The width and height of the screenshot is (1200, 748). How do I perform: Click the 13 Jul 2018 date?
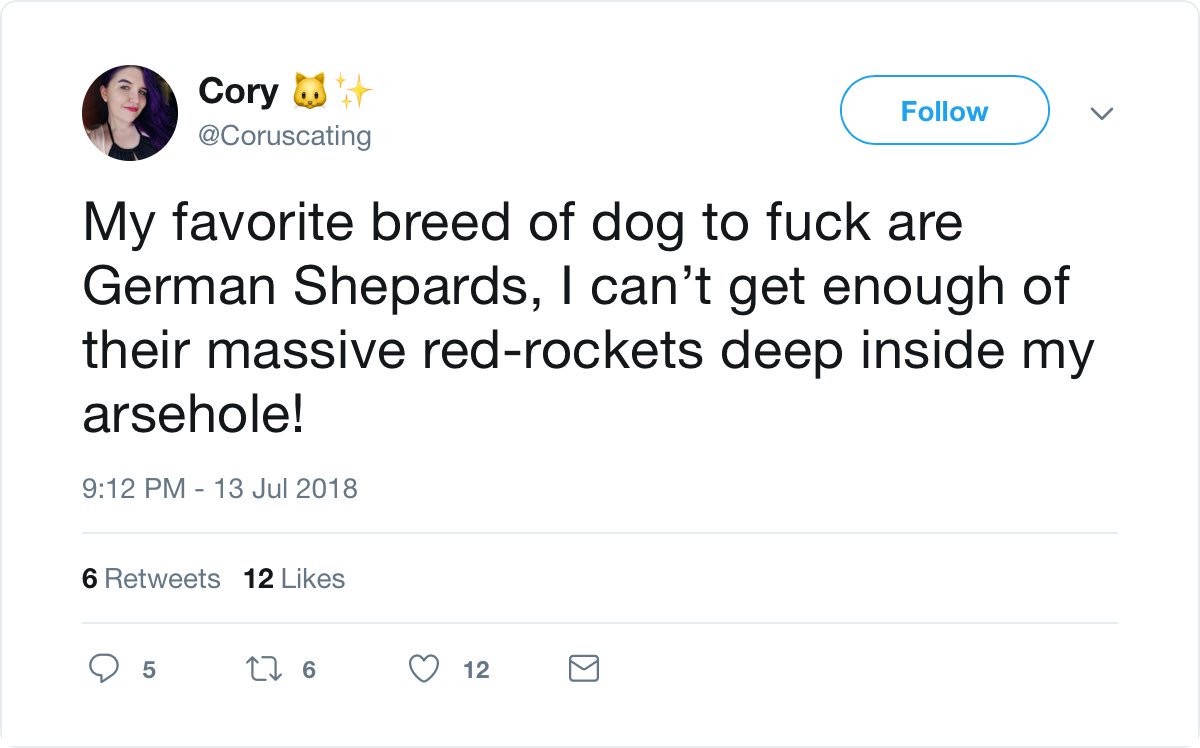pos(284,489)
